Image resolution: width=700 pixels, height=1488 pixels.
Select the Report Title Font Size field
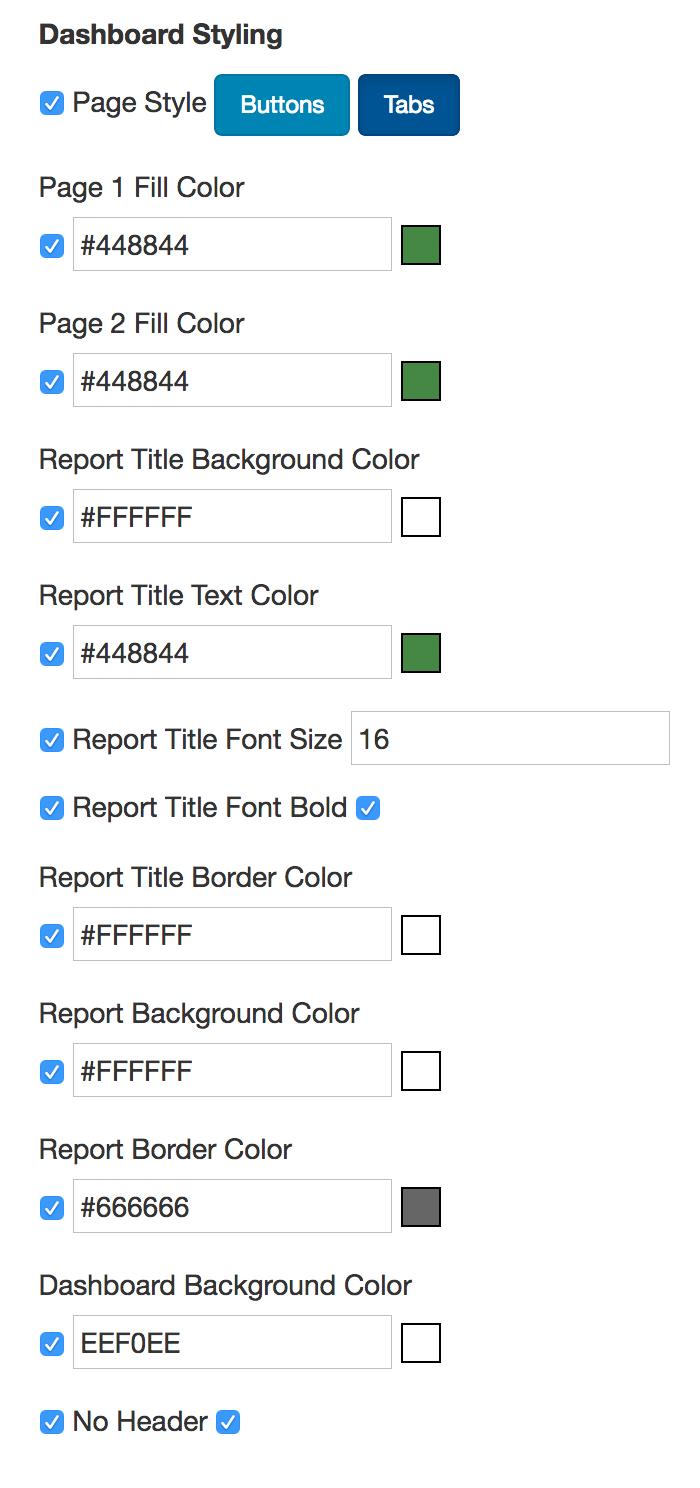tap(510, 737)
